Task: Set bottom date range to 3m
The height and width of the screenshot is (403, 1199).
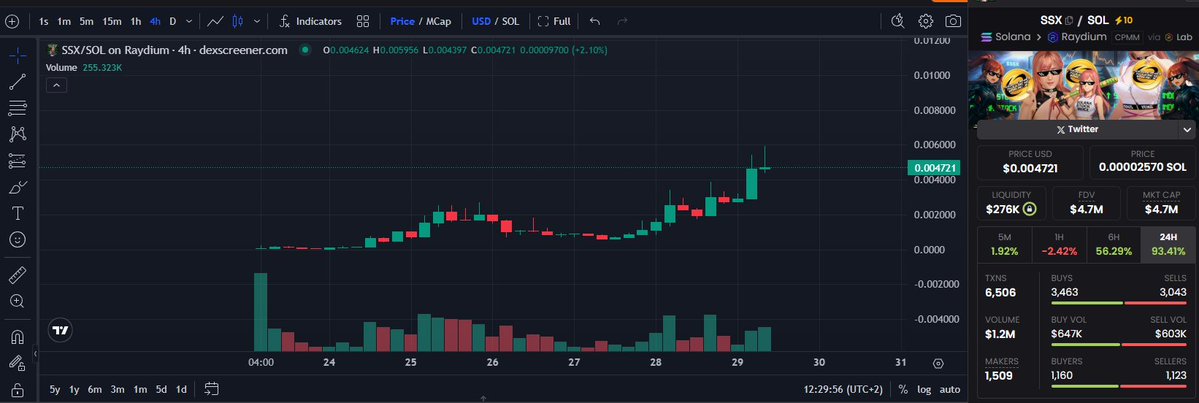Action: click(117, 389)
